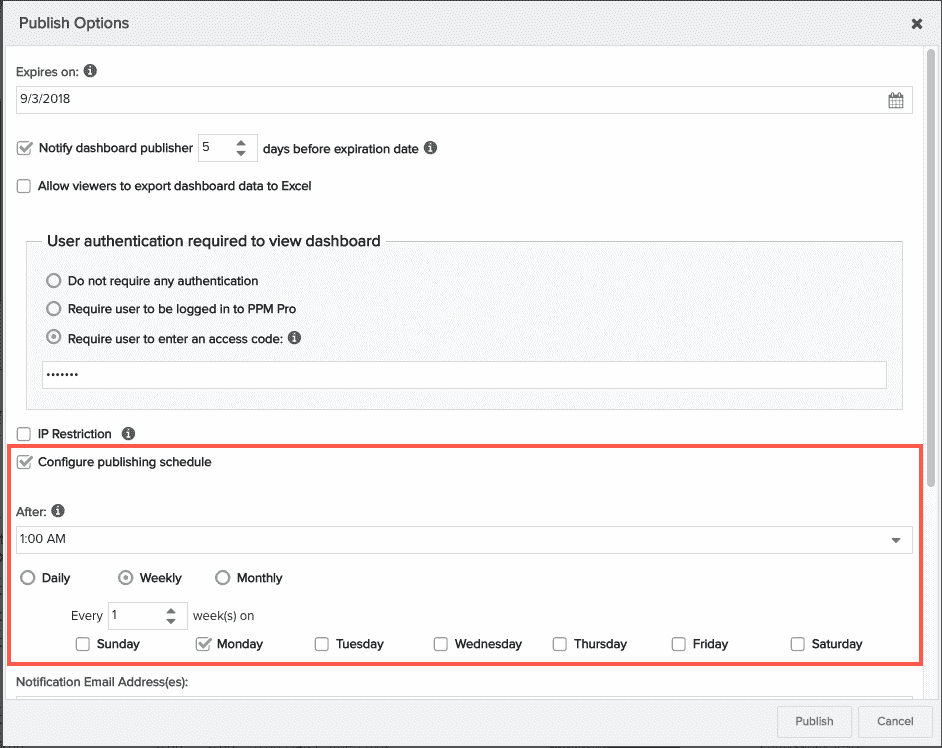Click the Cancel button
This screenshot has width=942, height=748.
point(895,722)
